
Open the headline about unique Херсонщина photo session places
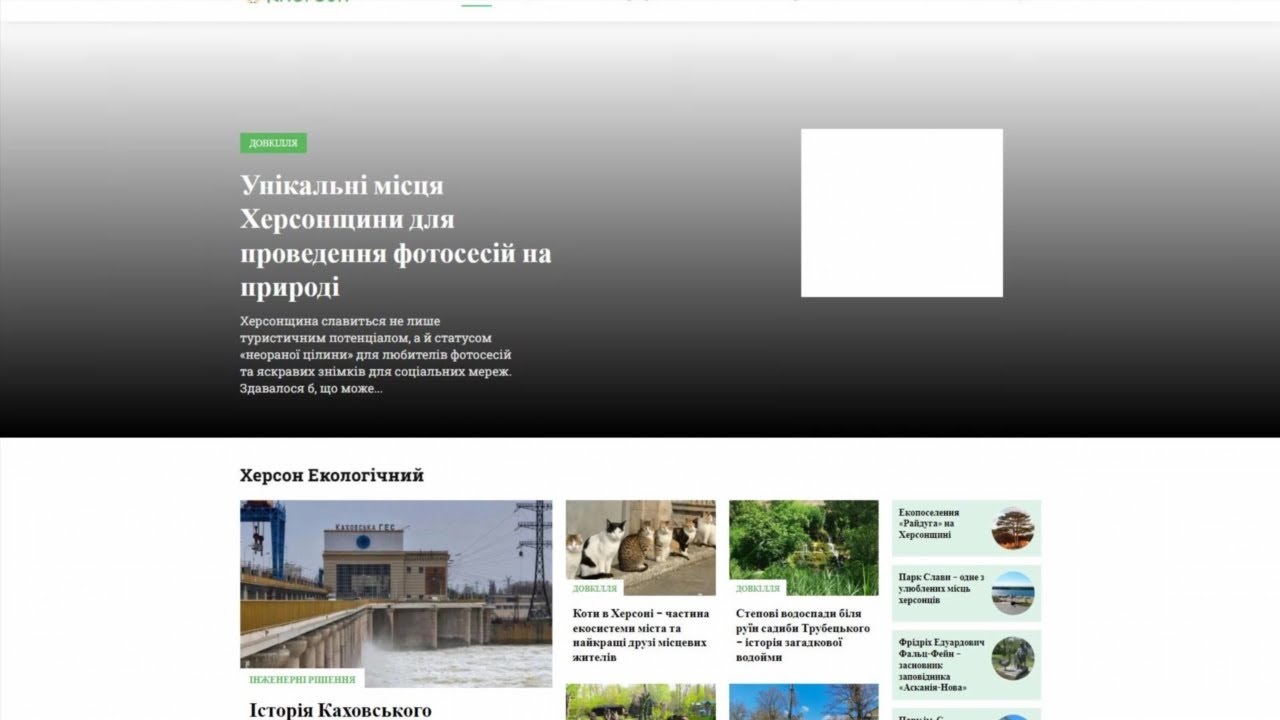(395, 236)
